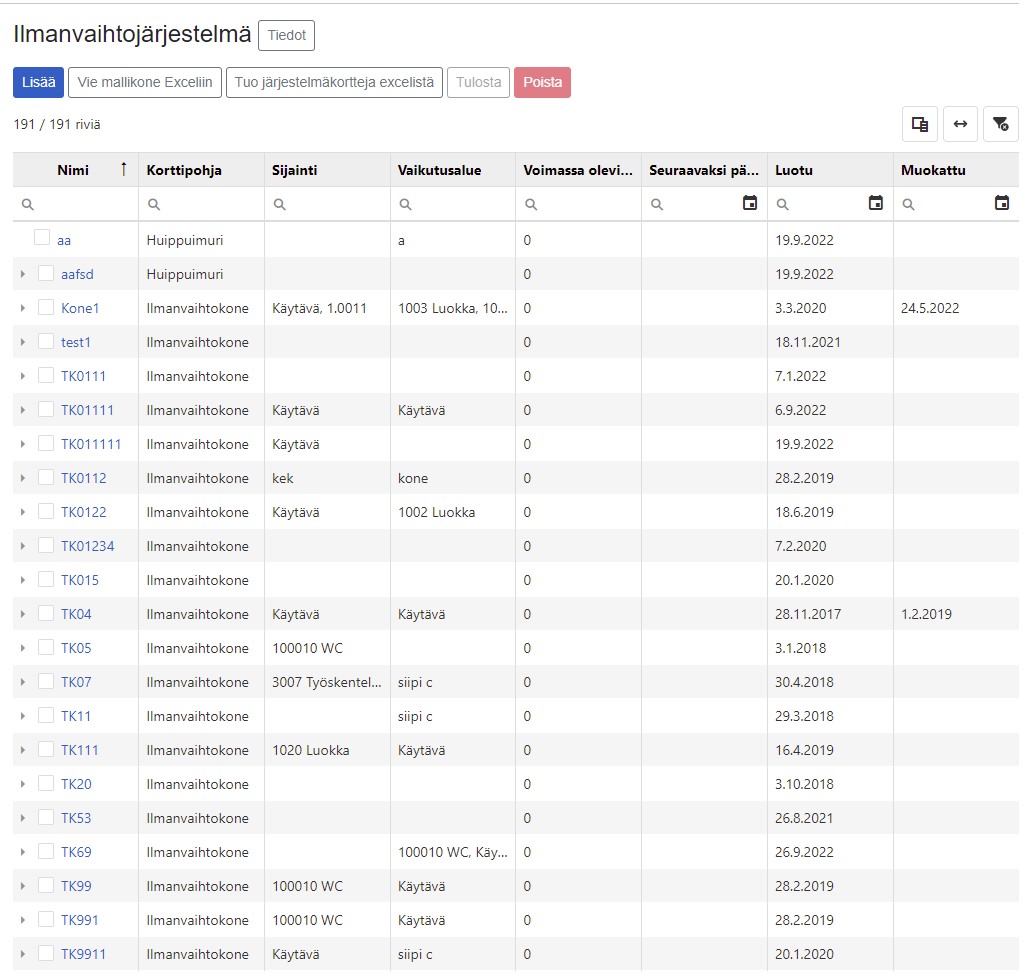Tick the TK9911 row checkbox

click(x=46, y=953)
